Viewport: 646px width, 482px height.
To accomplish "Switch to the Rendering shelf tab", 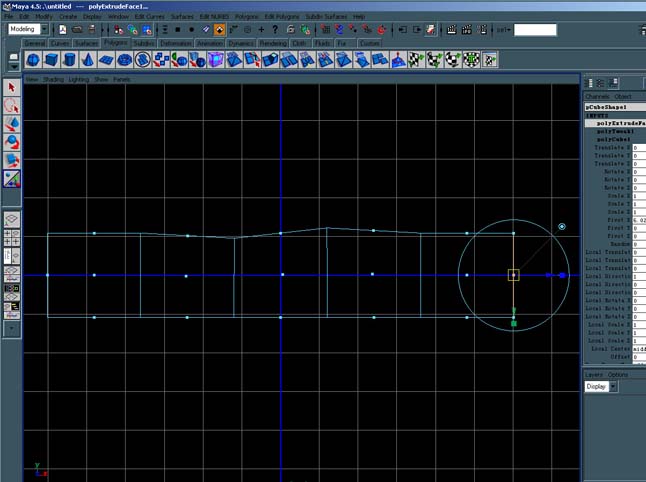I will click(273, 43).
